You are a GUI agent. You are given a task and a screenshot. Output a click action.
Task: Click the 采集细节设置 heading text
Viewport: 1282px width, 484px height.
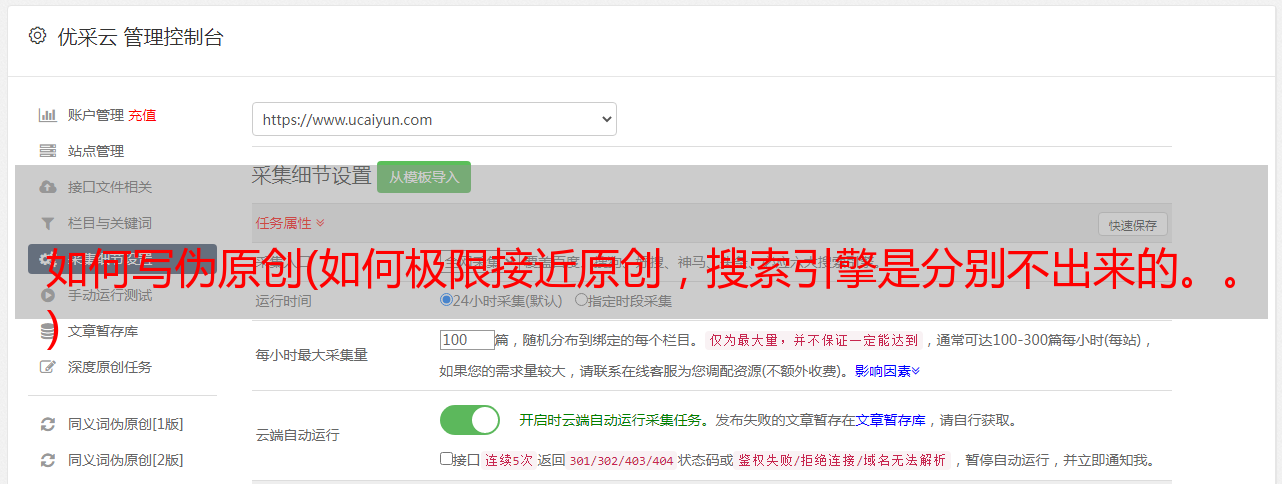coord(312,176)
